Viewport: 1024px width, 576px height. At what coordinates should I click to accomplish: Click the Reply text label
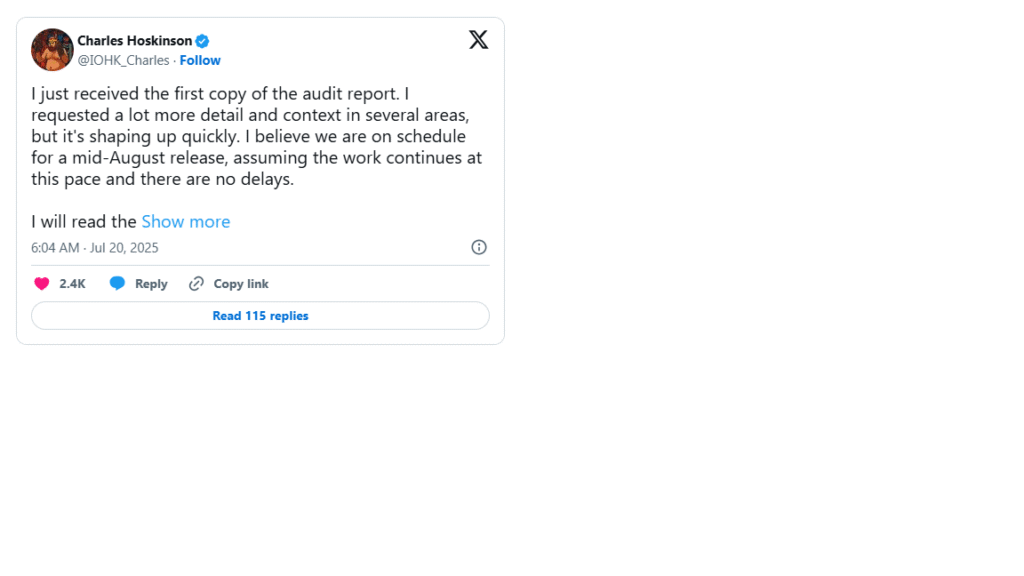click(x=151, y=284)
